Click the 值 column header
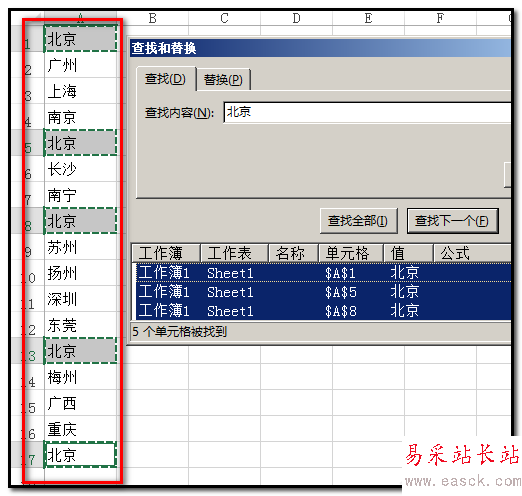This screenshot has width=522, height=496. click(x=408, y=253)
